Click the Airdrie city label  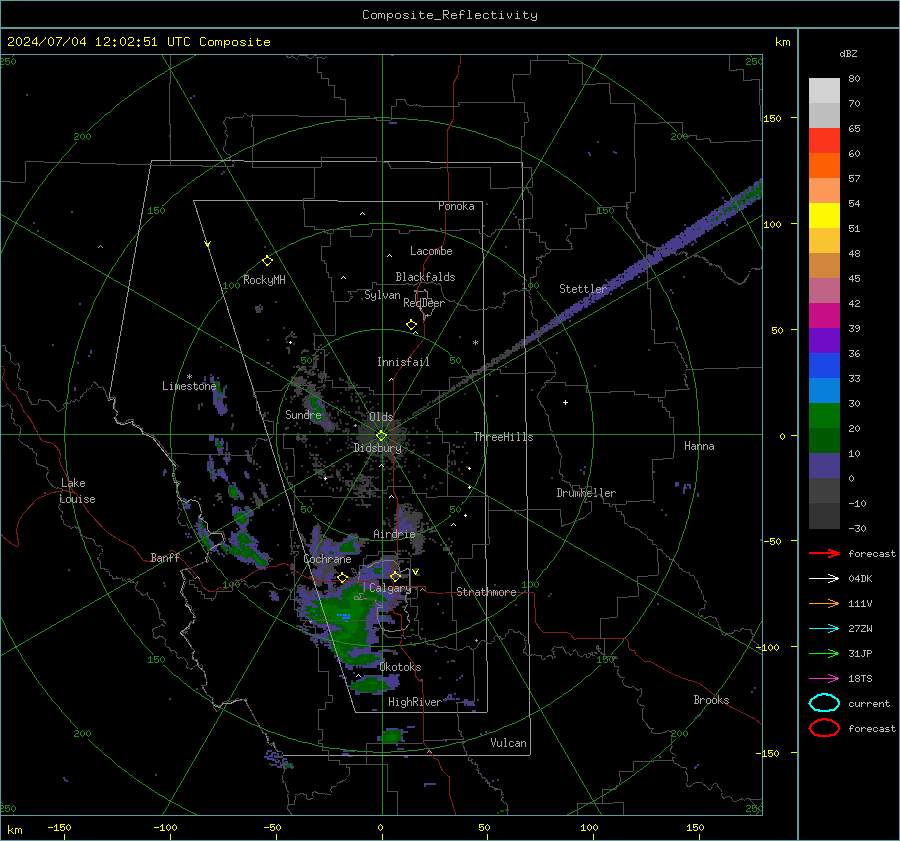point(394,534)
